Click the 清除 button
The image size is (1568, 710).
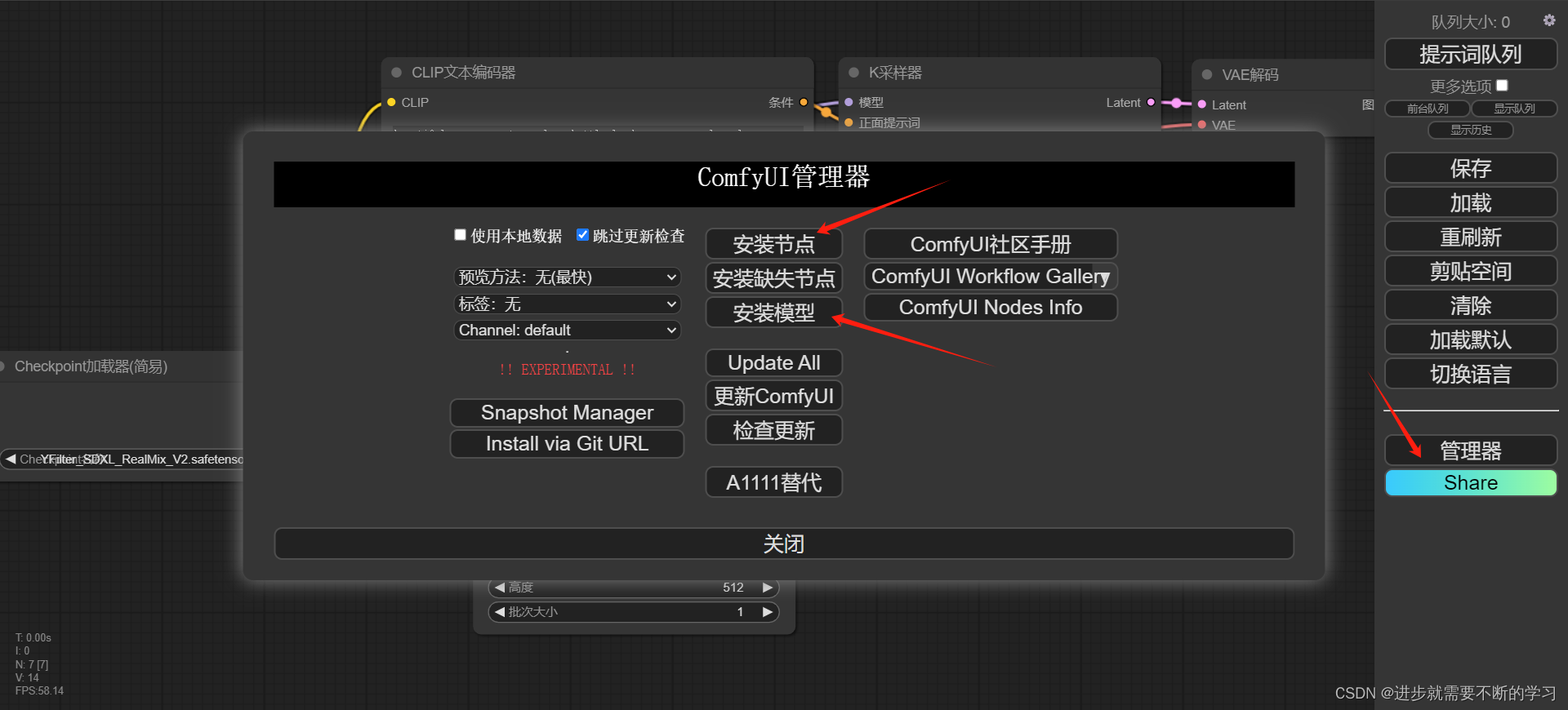[1471, 305]
